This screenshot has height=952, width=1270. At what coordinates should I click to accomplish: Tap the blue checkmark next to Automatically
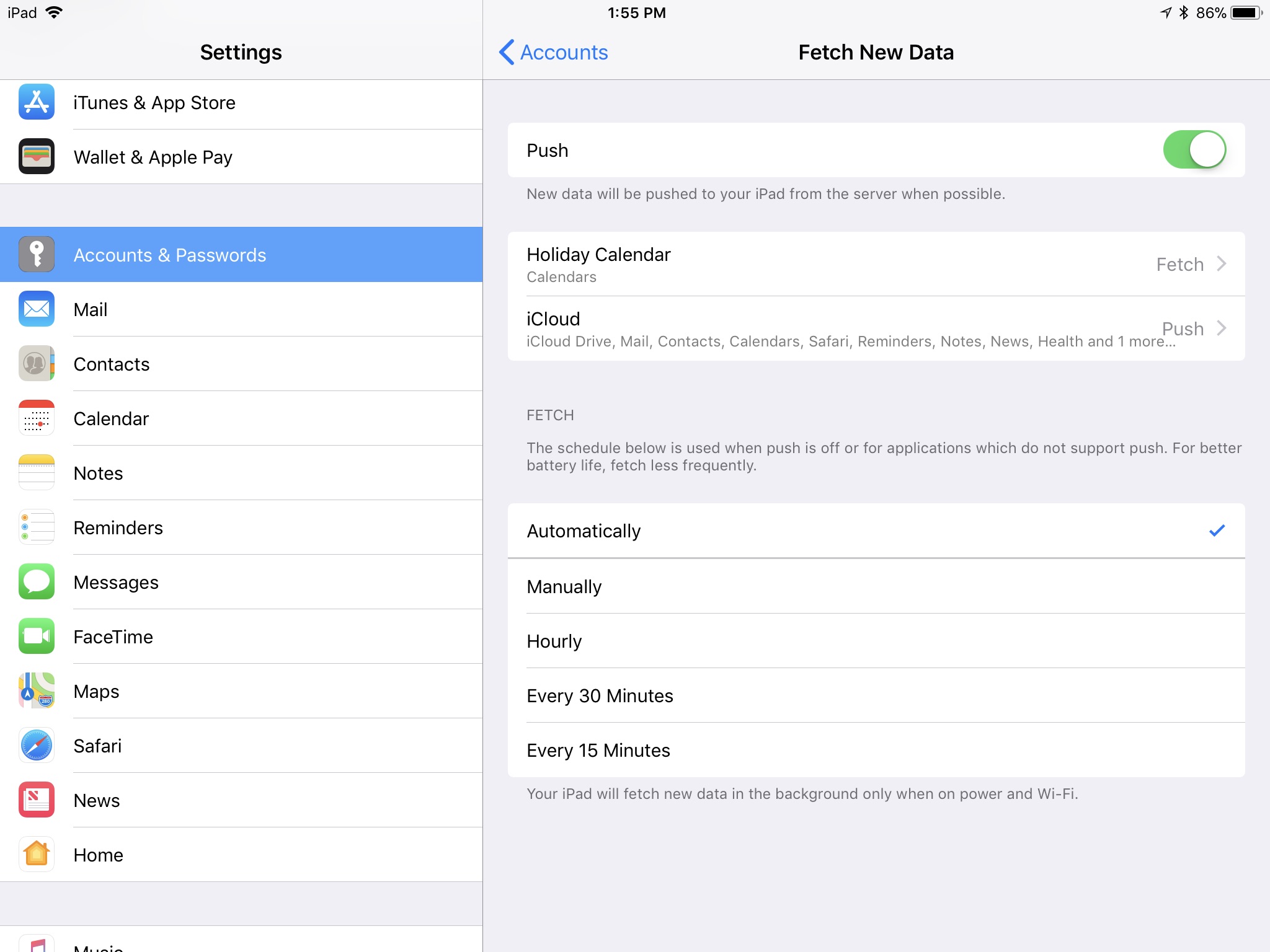pyautogui.click(x=1217, y=531)
